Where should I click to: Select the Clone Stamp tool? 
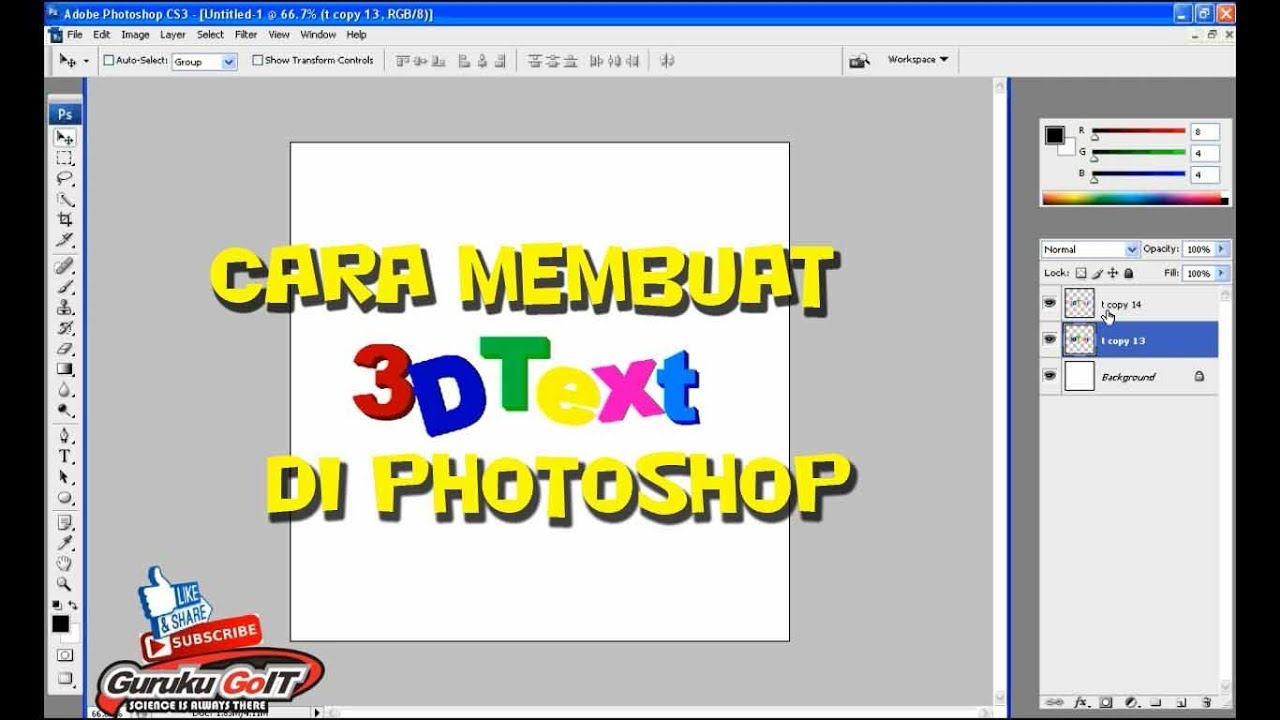click(x=65, y=307)
